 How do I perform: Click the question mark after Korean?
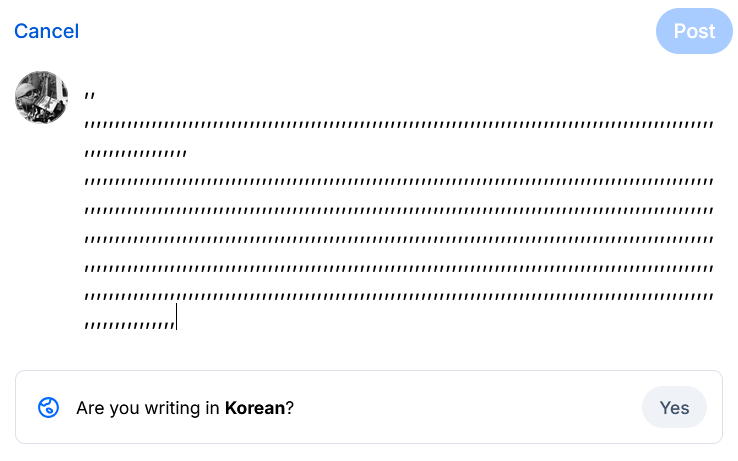click(290, 408)
